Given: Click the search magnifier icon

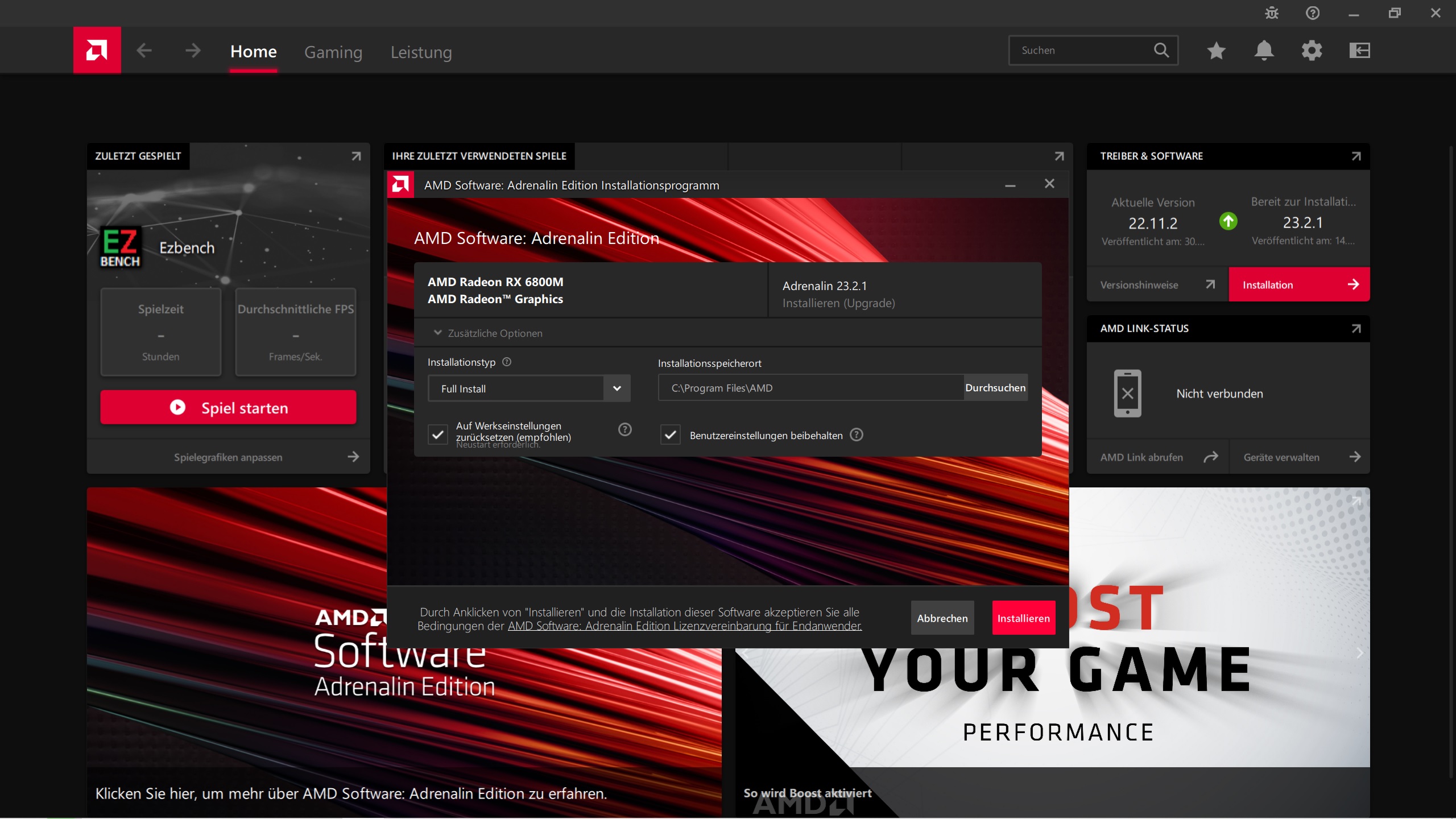Looking at the screenshot, I should (1161, 50).
